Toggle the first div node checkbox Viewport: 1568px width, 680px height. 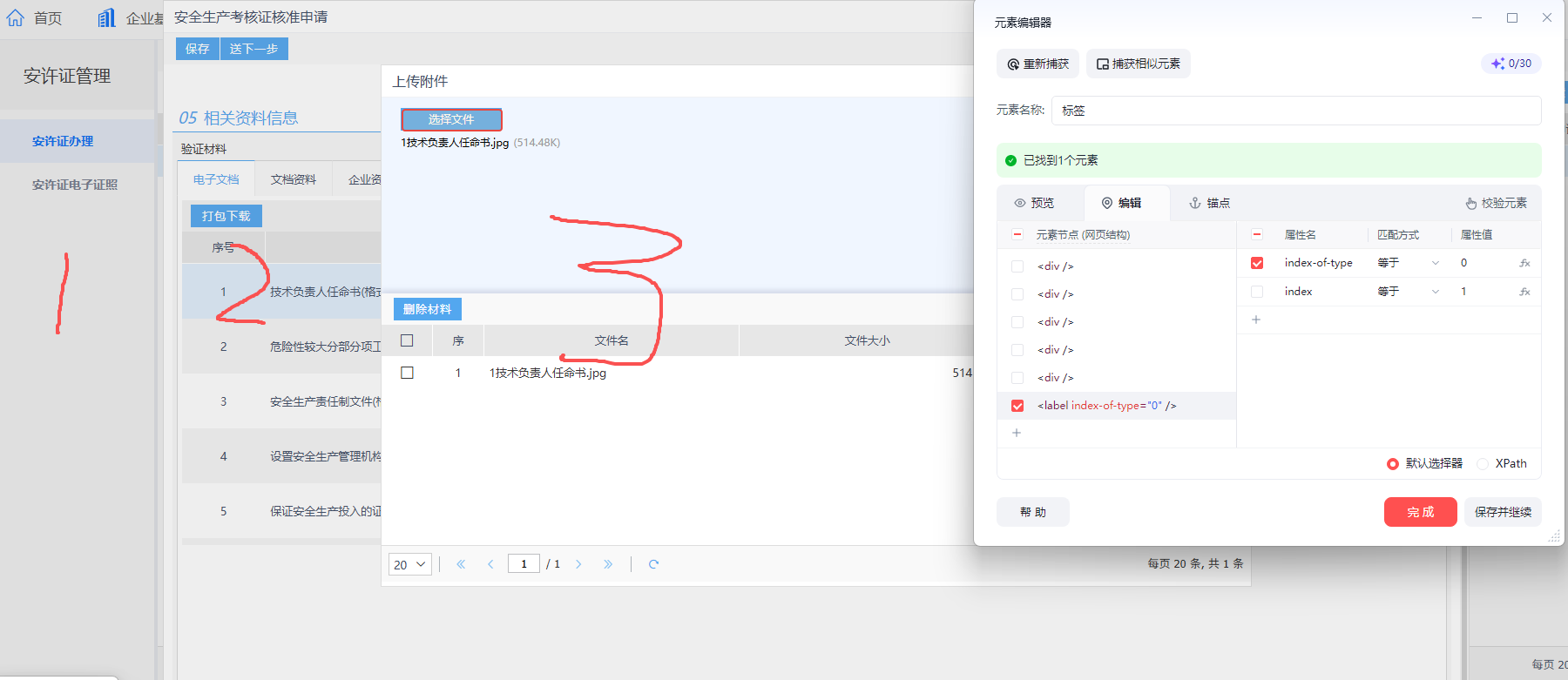[1017, 266]
